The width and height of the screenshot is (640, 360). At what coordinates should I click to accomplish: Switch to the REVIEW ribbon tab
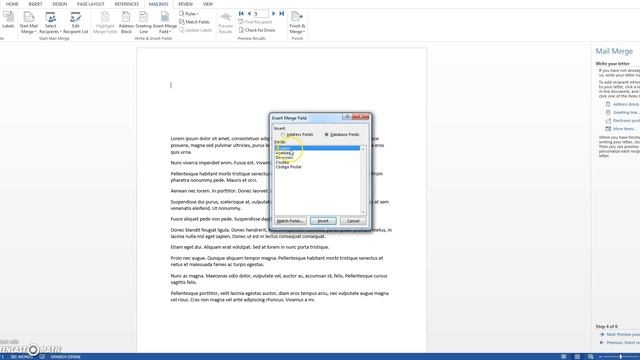[x=185, y=4]
